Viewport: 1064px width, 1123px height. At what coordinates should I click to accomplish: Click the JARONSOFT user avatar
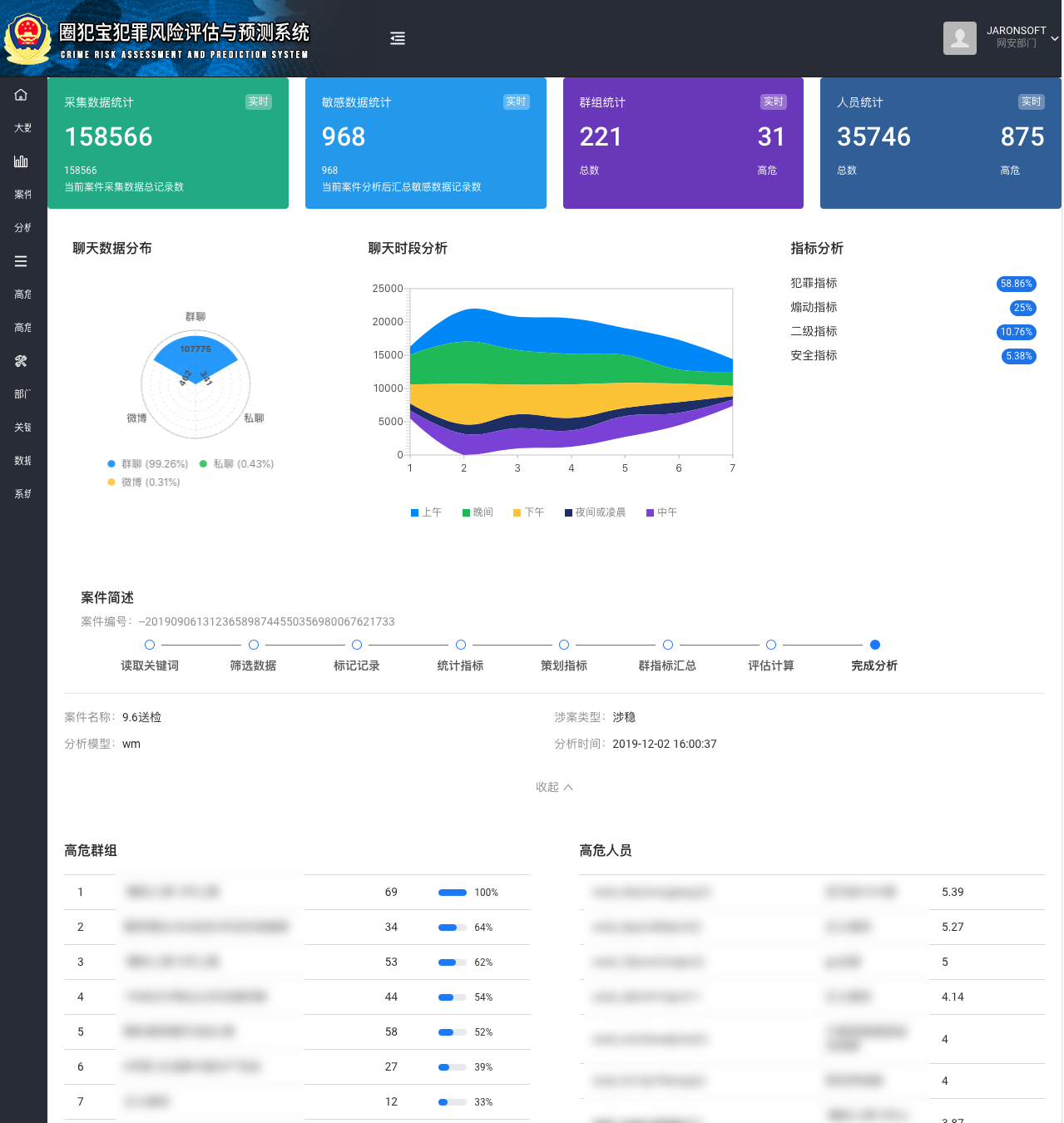959,38
